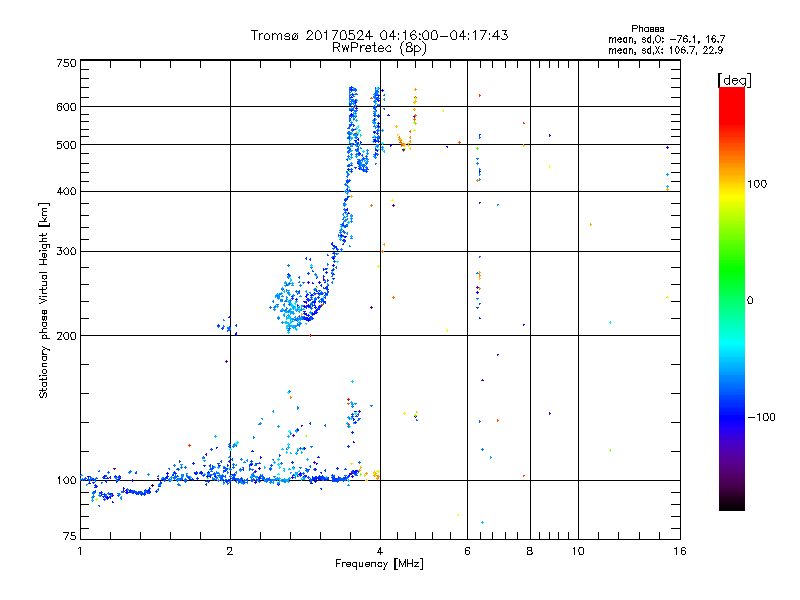Screen dimensions: 800x600
Task: Click the x-axis "1" tick label
Action: coord(80,551)
